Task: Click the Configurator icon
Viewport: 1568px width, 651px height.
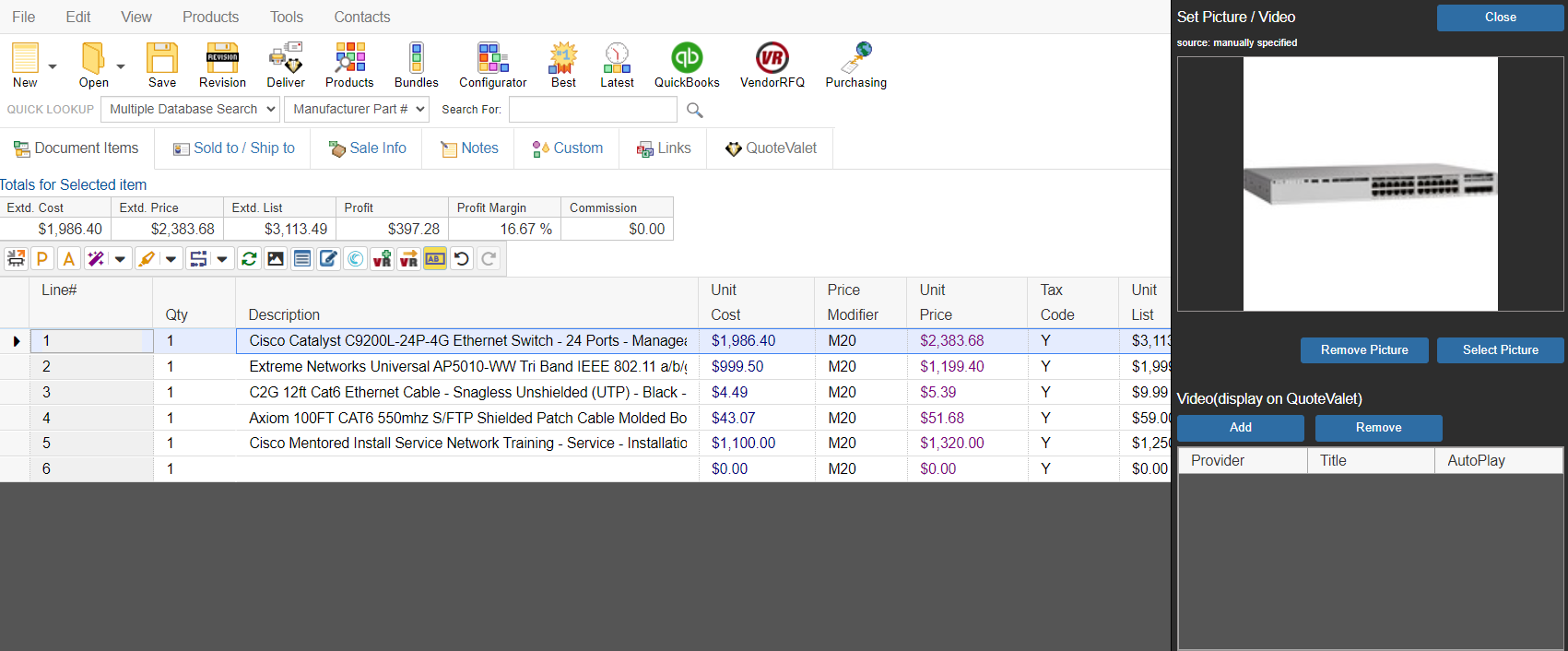Action: coord(492,65)
